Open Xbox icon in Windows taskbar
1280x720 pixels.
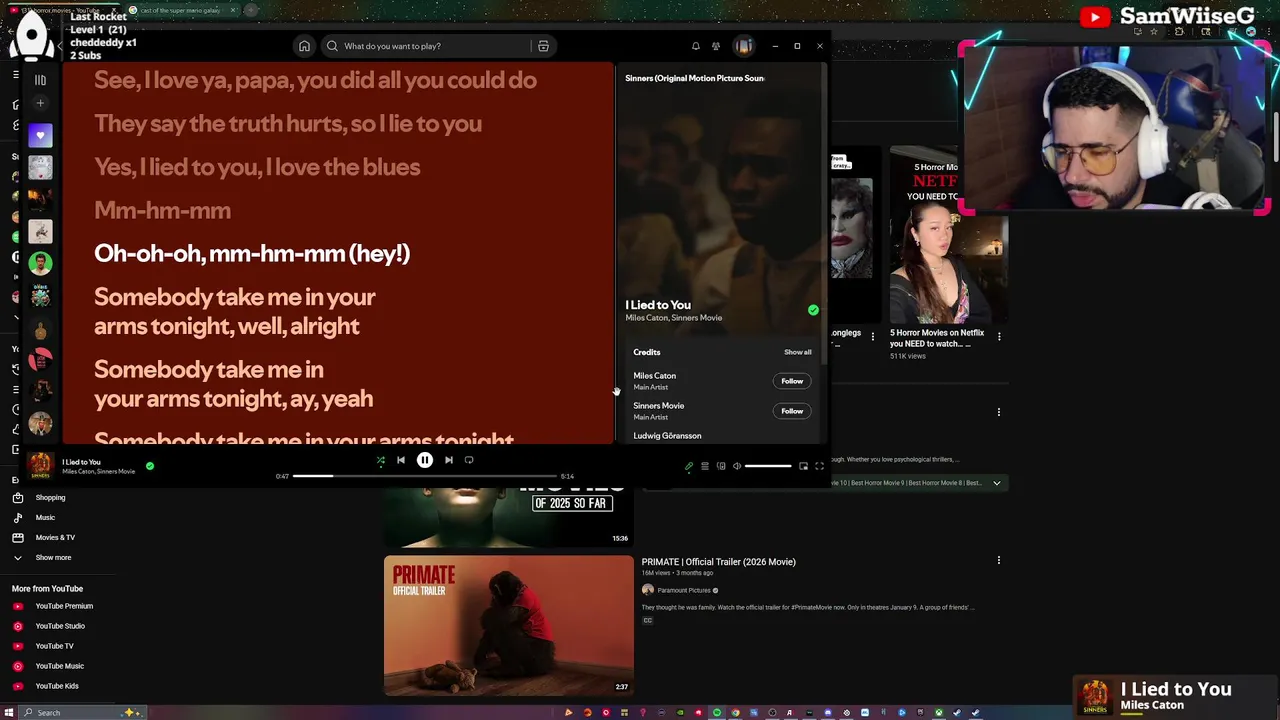pos(939,713)
